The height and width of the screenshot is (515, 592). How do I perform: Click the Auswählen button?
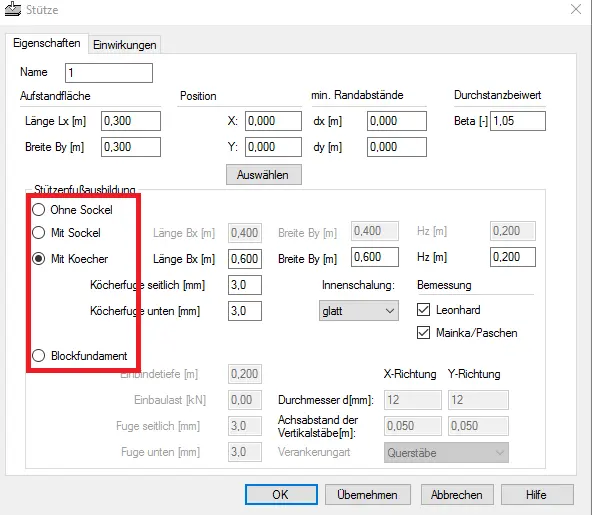pos(264,175)
